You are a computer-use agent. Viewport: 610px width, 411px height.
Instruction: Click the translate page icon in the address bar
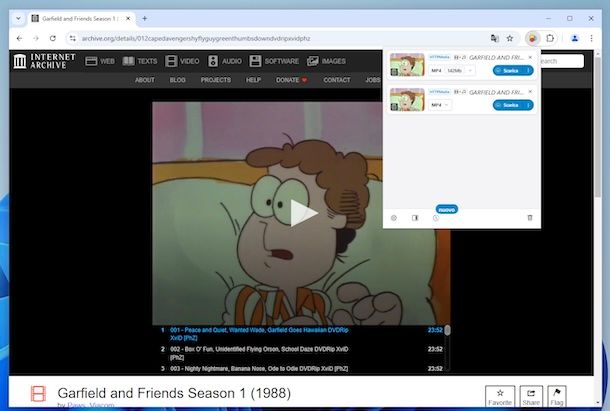pyautogui.click(x=494, y=38)
